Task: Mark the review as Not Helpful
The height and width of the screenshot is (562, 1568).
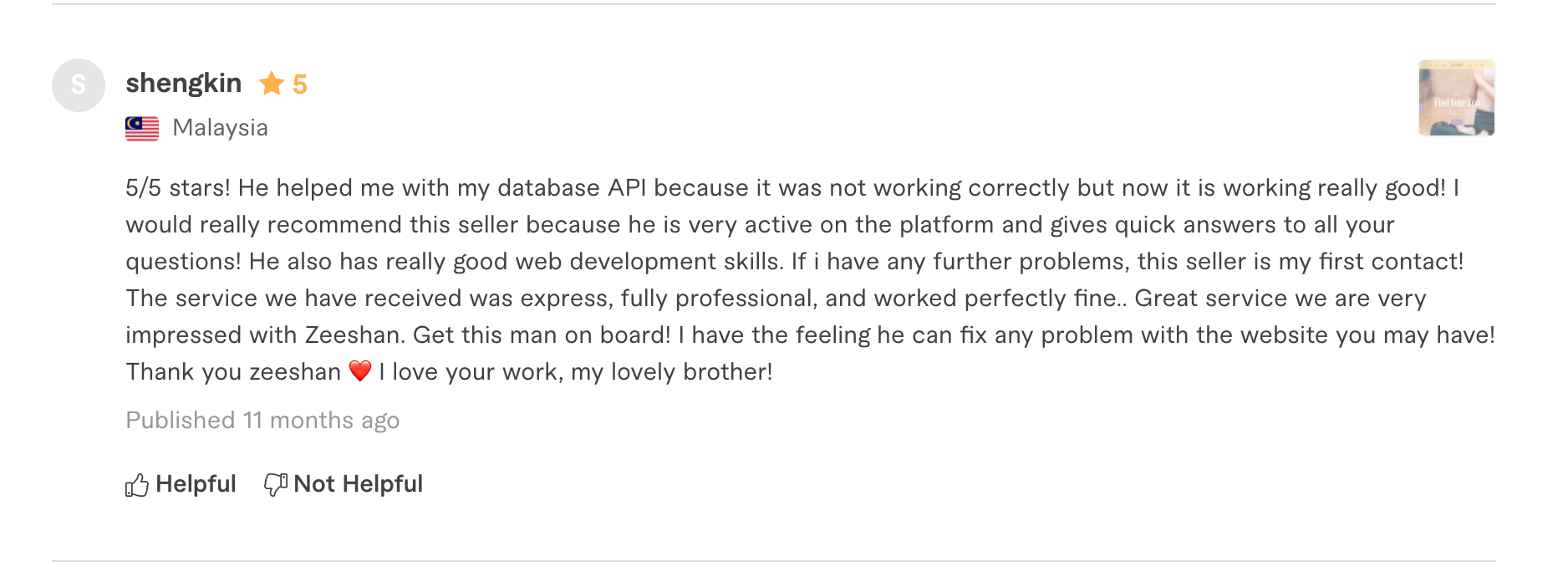Action: tap(358, 484)
